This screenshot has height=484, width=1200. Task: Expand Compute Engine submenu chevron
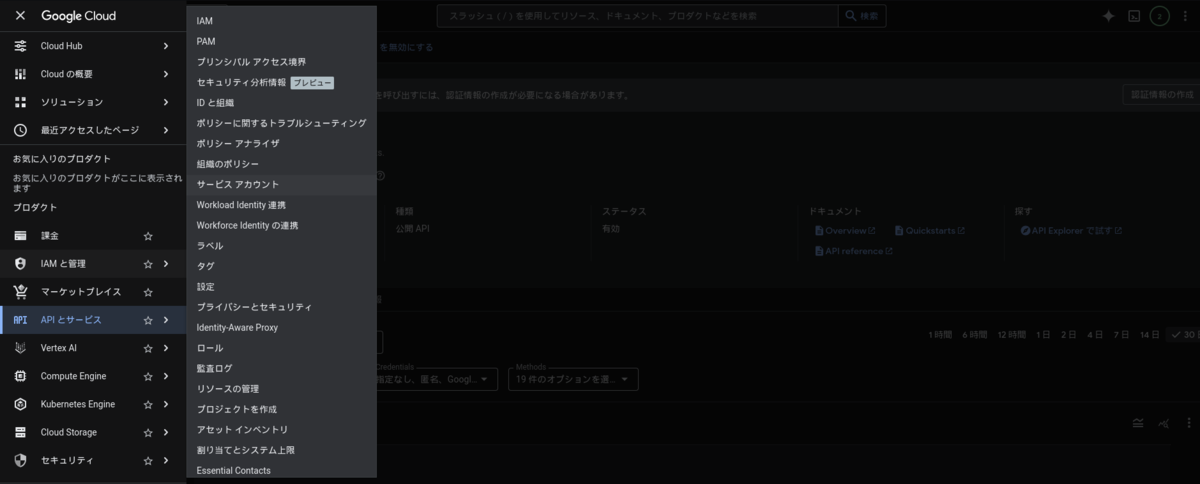click(x=166, y=376)
